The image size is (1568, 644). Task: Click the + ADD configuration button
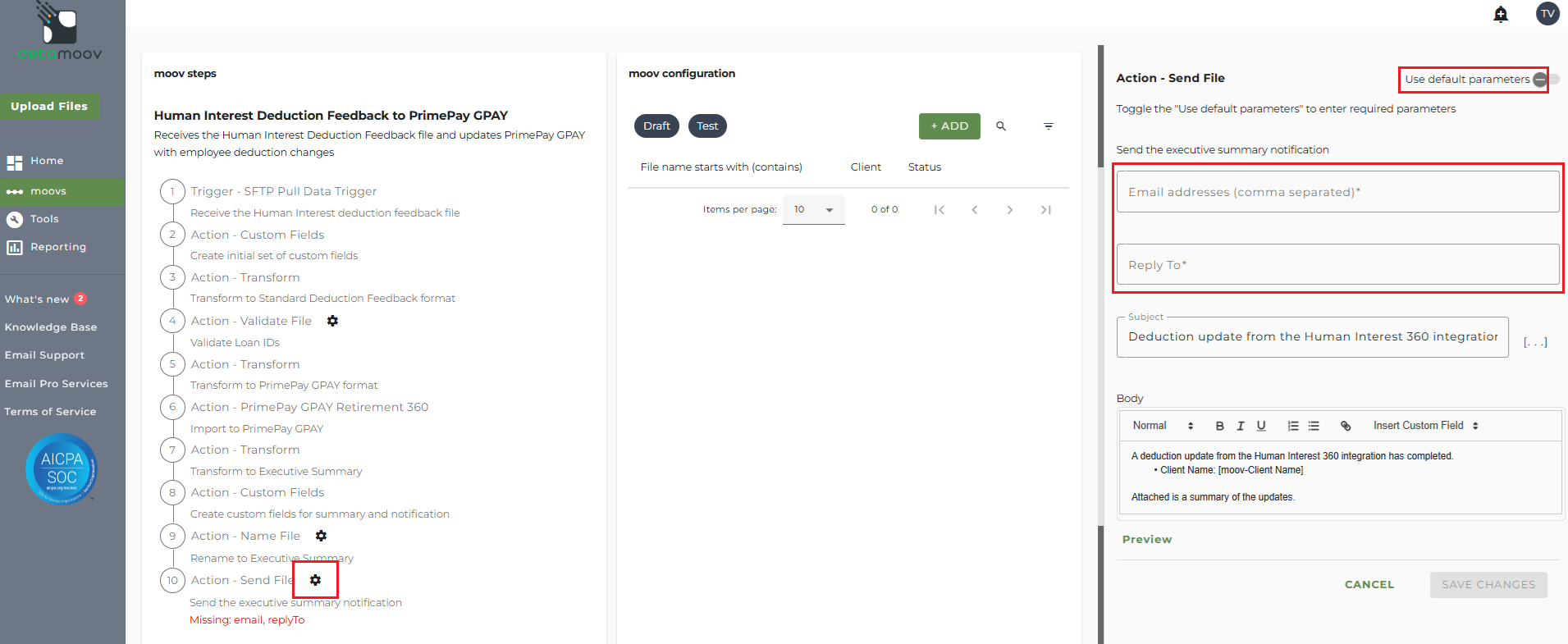(949, 126)
